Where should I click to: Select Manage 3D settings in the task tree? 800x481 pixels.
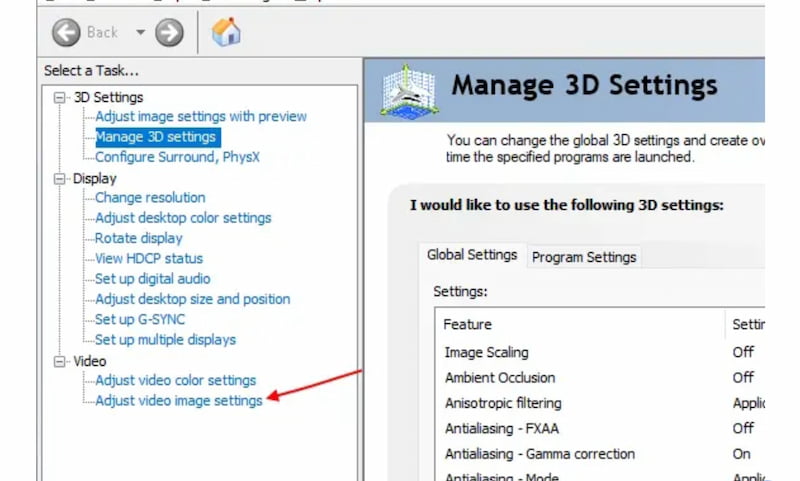(158, 137)
